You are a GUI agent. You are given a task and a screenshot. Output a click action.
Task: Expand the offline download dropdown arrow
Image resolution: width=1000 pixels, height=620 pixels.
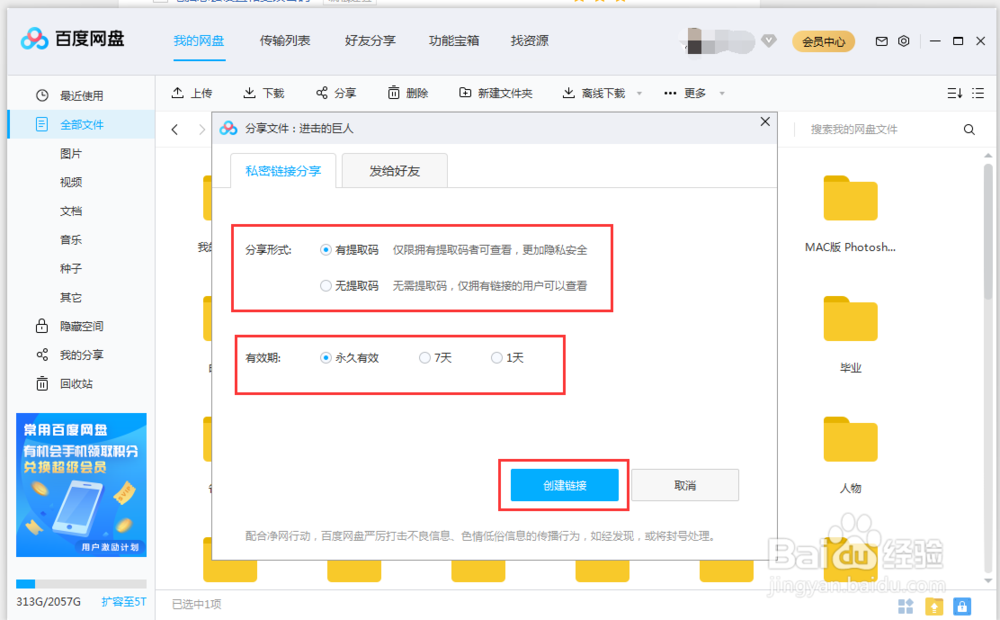click(639, 94)
